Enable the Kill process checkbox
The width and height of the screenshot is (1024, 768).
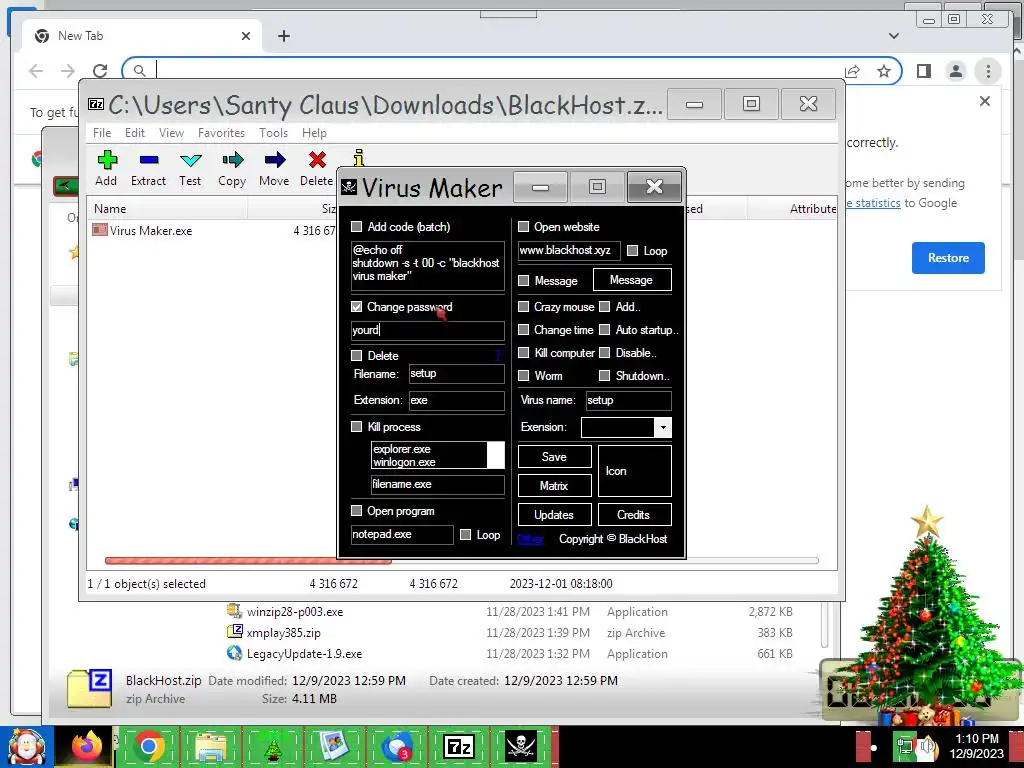[357, 426]
